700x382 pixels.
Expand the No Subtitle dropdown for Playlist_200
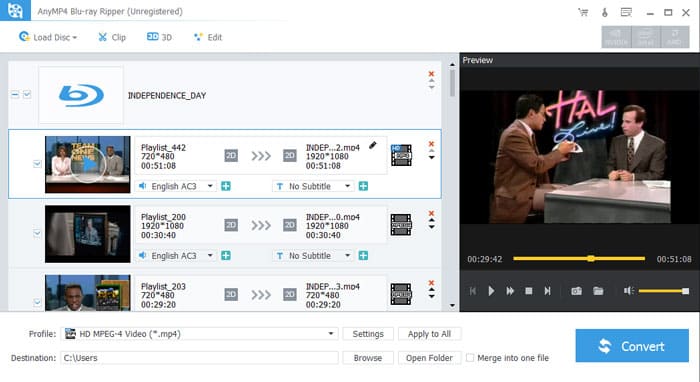(313, 256)
